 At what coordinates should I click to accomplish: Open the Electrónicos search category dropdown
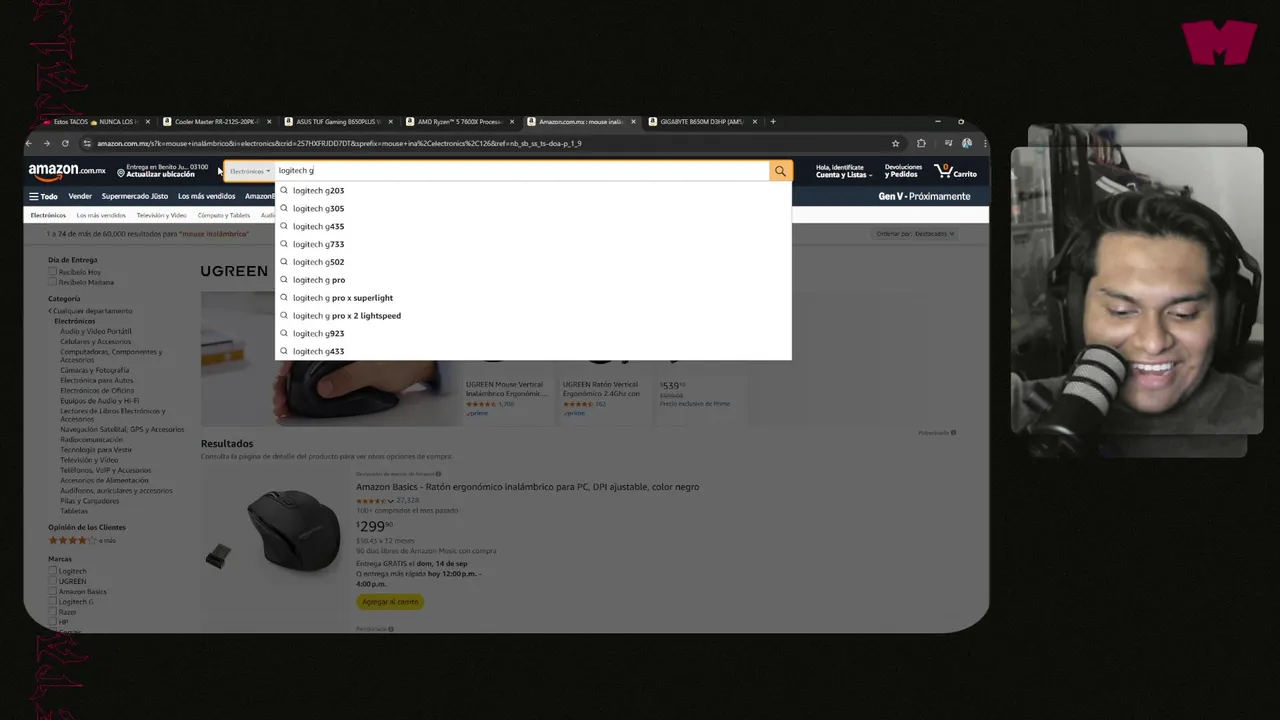250,171
